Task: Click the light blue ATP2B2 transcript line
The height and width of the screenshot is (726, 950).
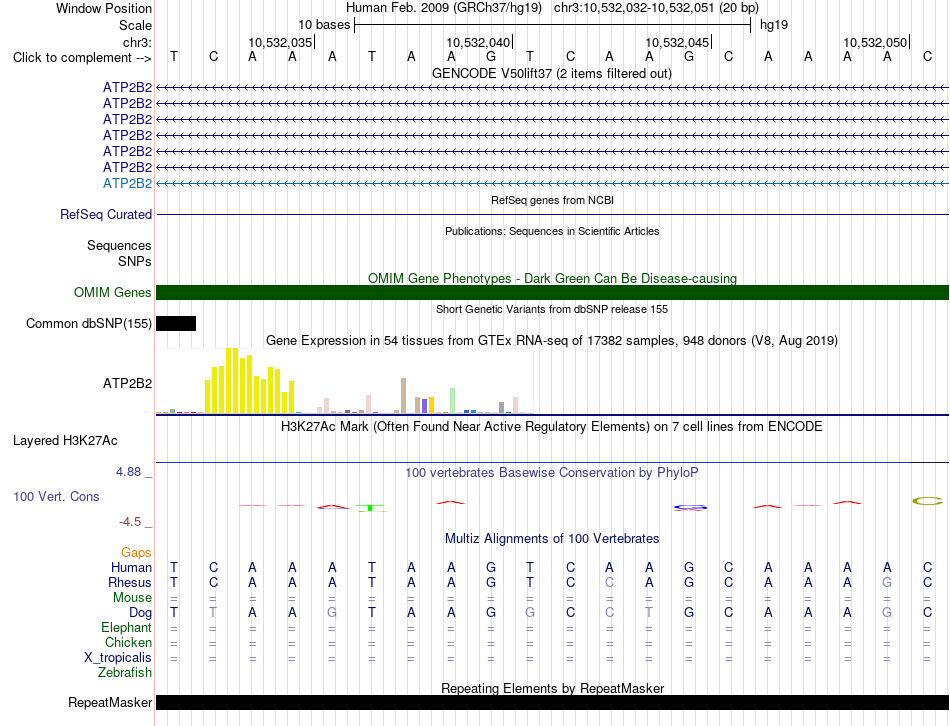Action: click(x=552, y=183)
